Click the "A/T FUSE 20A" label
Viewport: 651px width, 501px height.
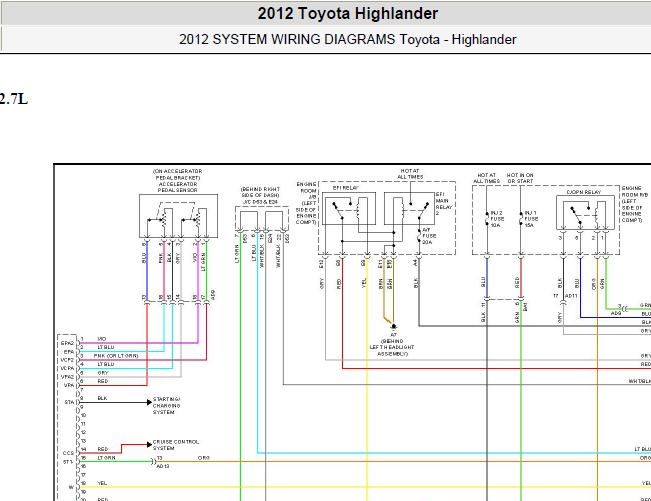click(429, 236)
